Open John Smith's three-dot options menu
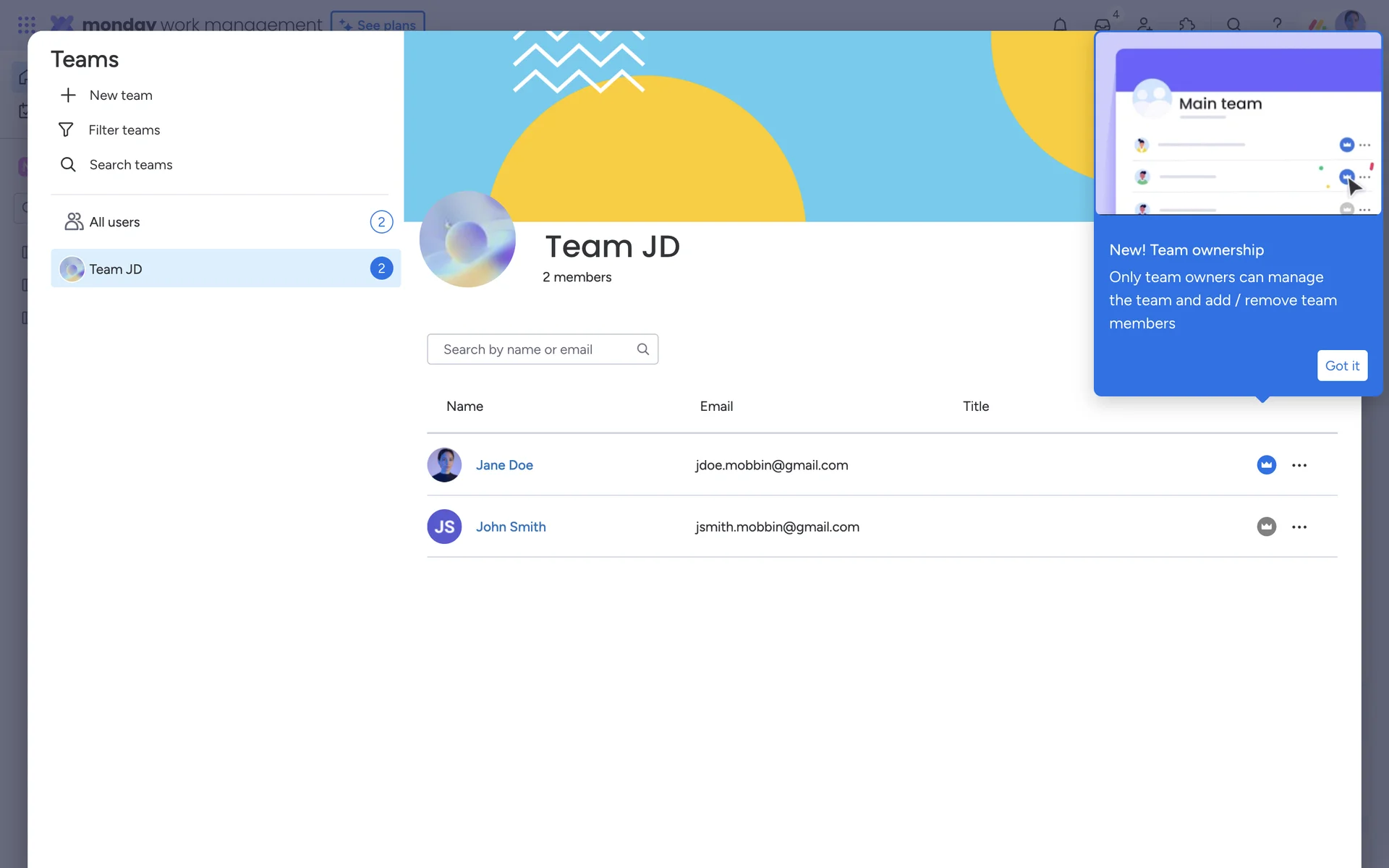 1299,527
